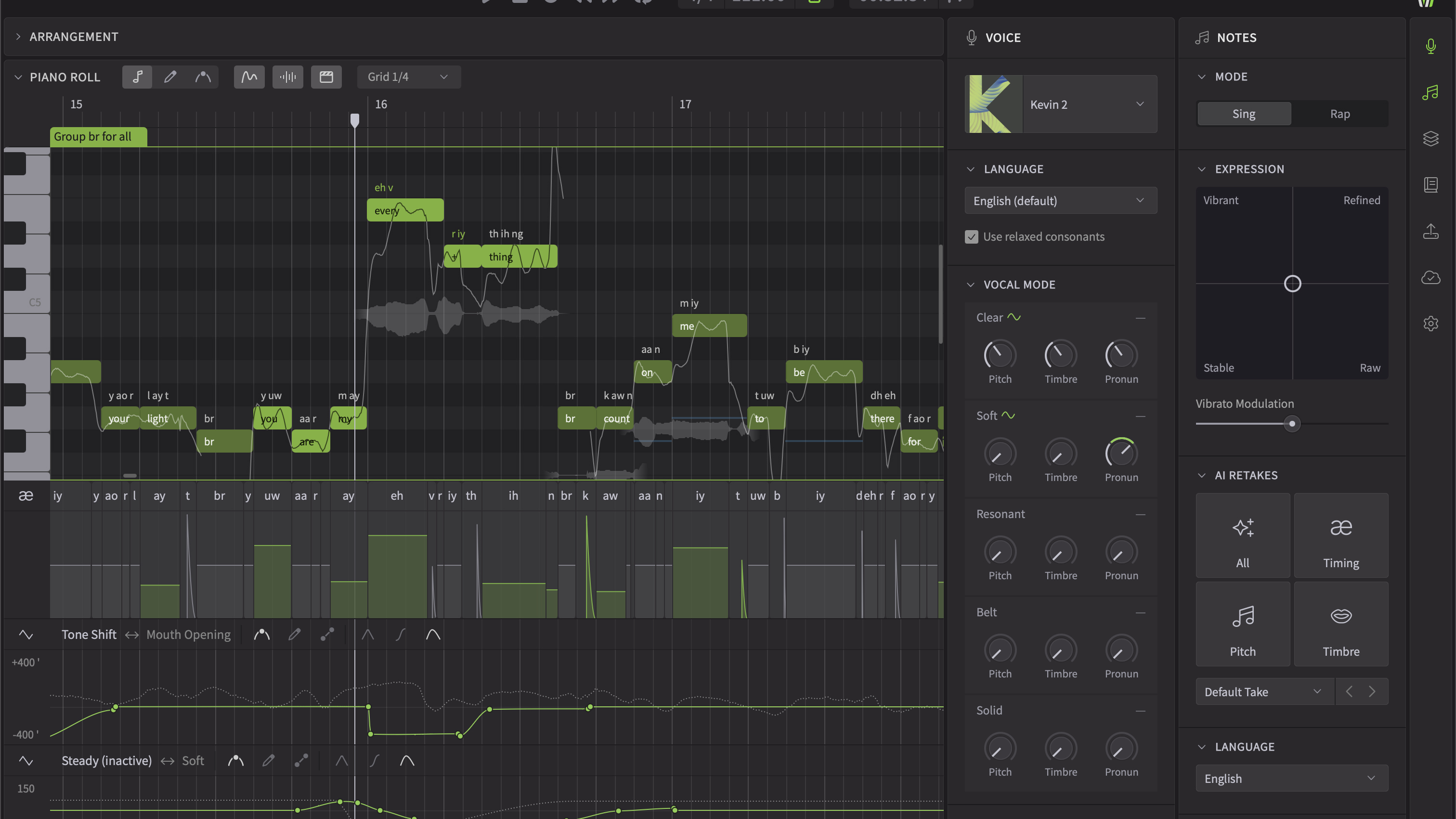Screen dimensions: 1456x819
Task: Switch mode to Rap
Action: pos(1339,114)
